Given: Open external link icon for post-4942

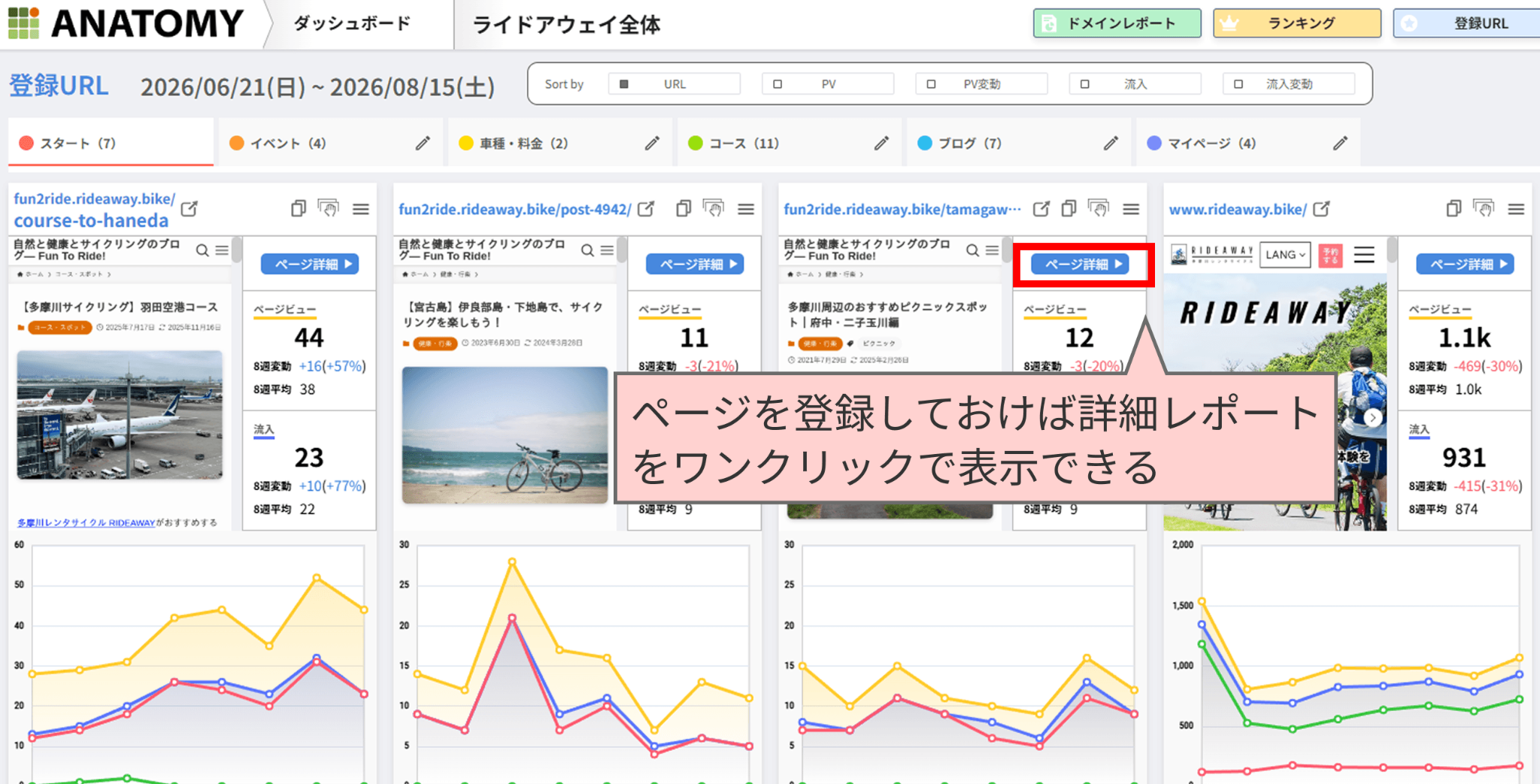Looking at the screenshot, I should (646, 209).
